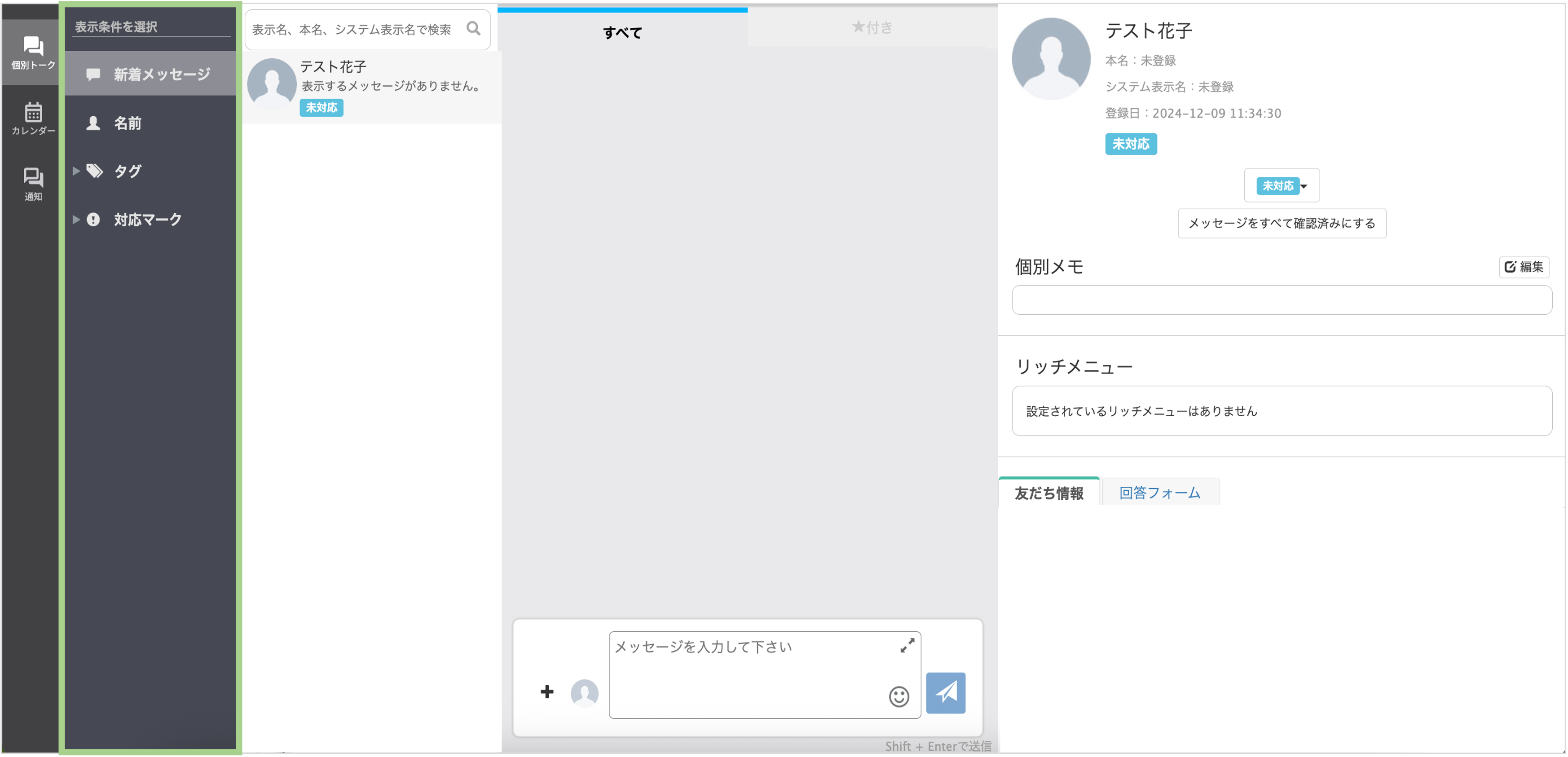Click メッセージをすべて確認済みにする button
The image size is (1568, 757).
coord(1282,223)
